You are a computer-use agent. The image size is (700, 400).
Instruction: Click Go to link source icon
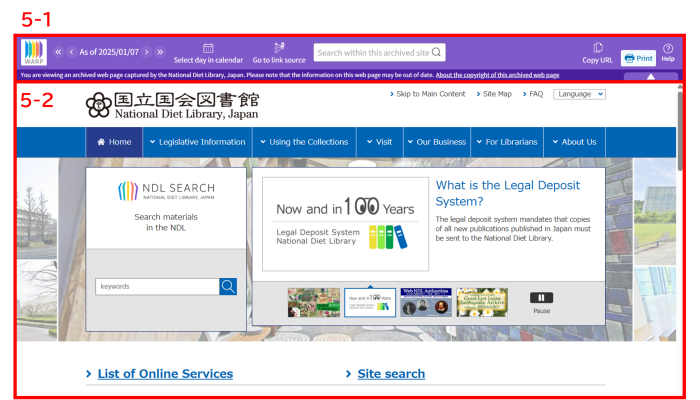pos(279,47)
